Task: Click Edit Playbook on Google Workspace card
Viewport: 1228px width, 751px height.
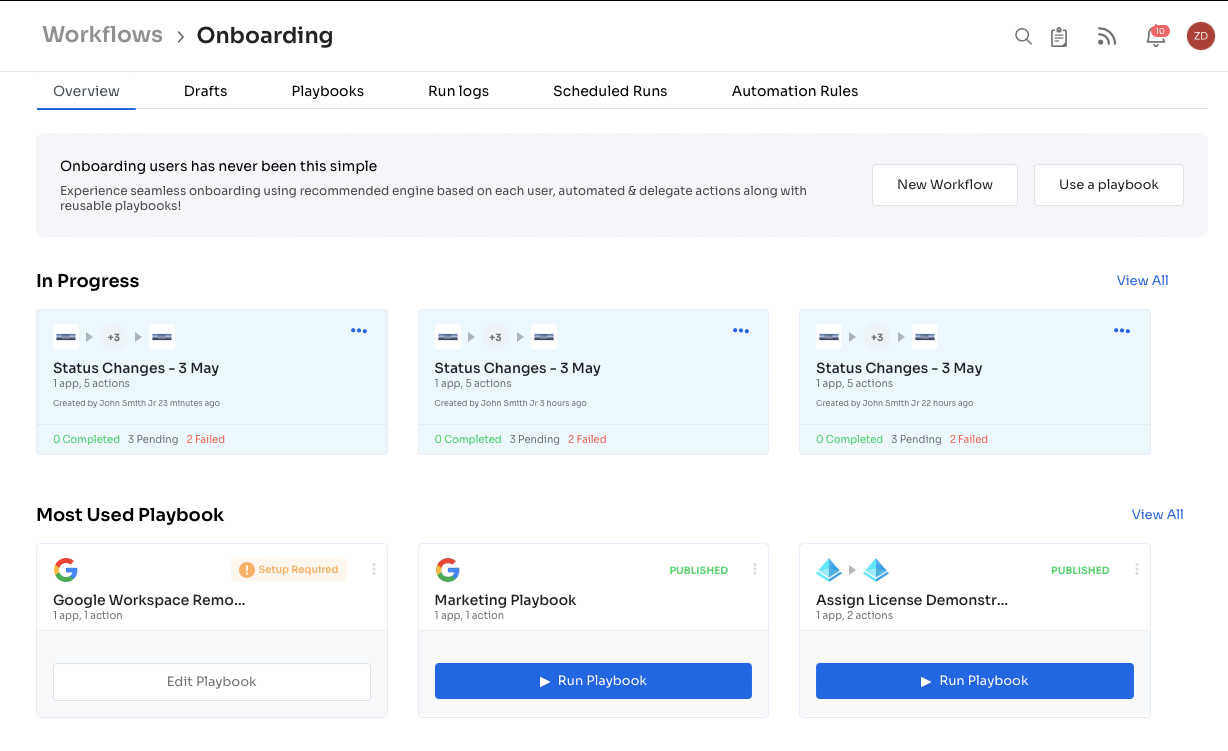Action: click(x=211, y=681)
